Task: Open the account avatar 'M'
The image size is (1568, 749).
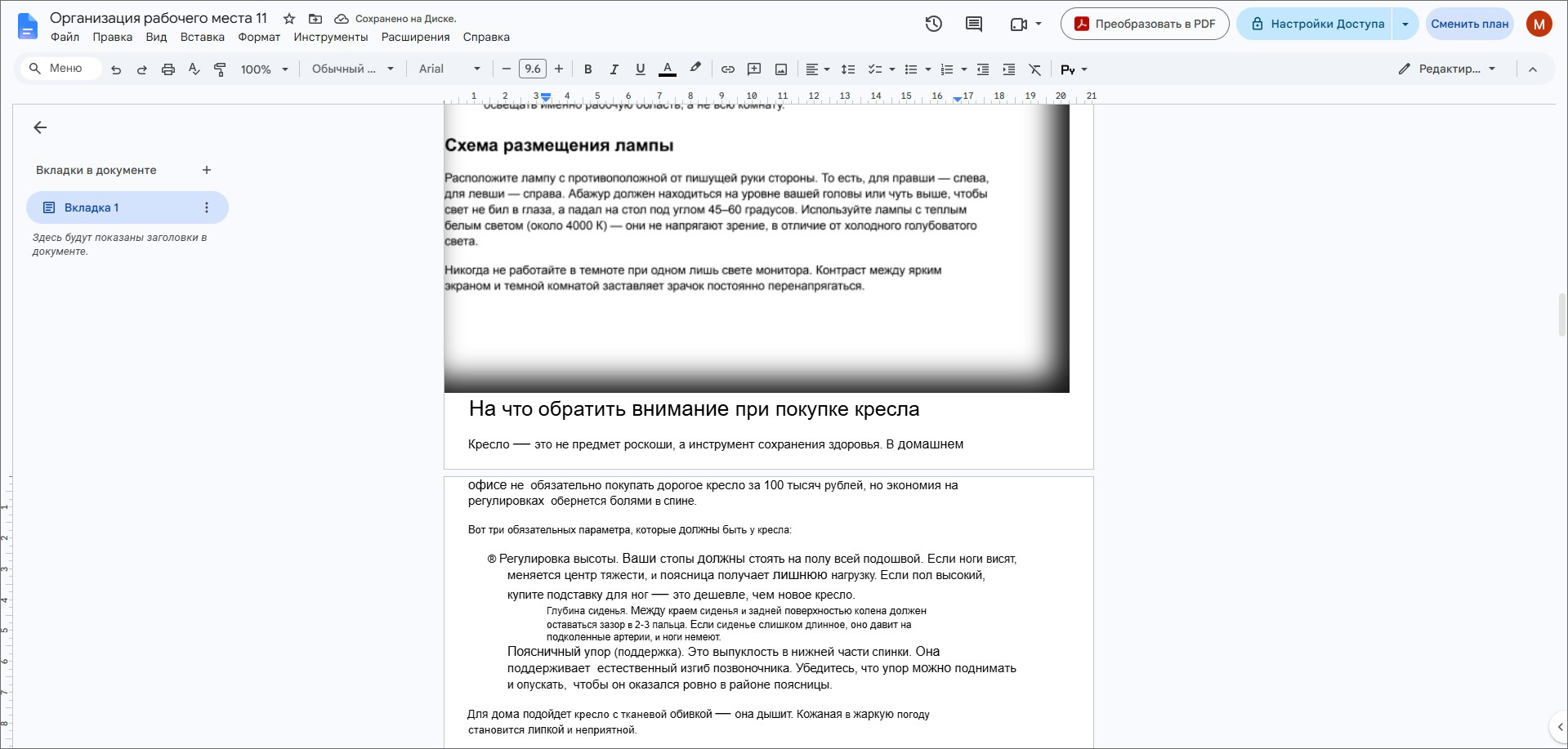Action: [x=1539, y=24]
